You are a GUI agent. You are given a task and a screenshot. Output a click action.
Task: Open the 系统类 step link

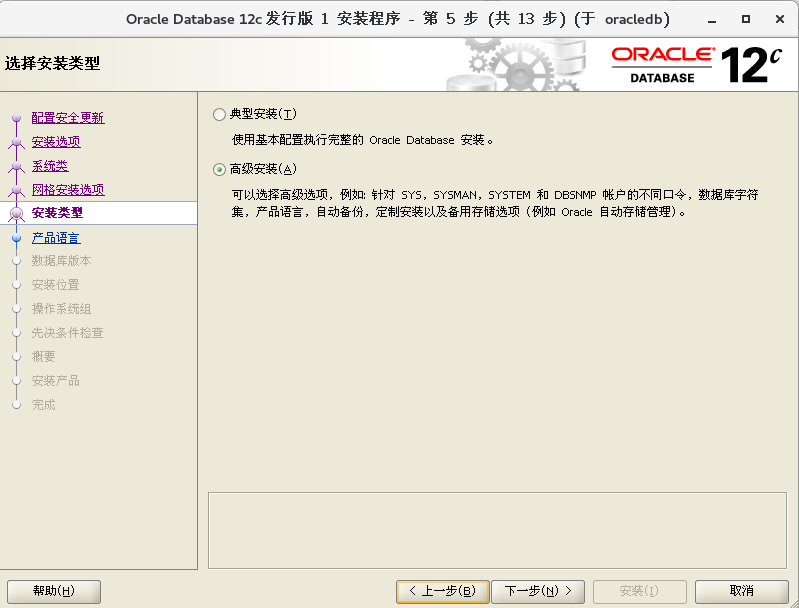[x=50, y=166]
